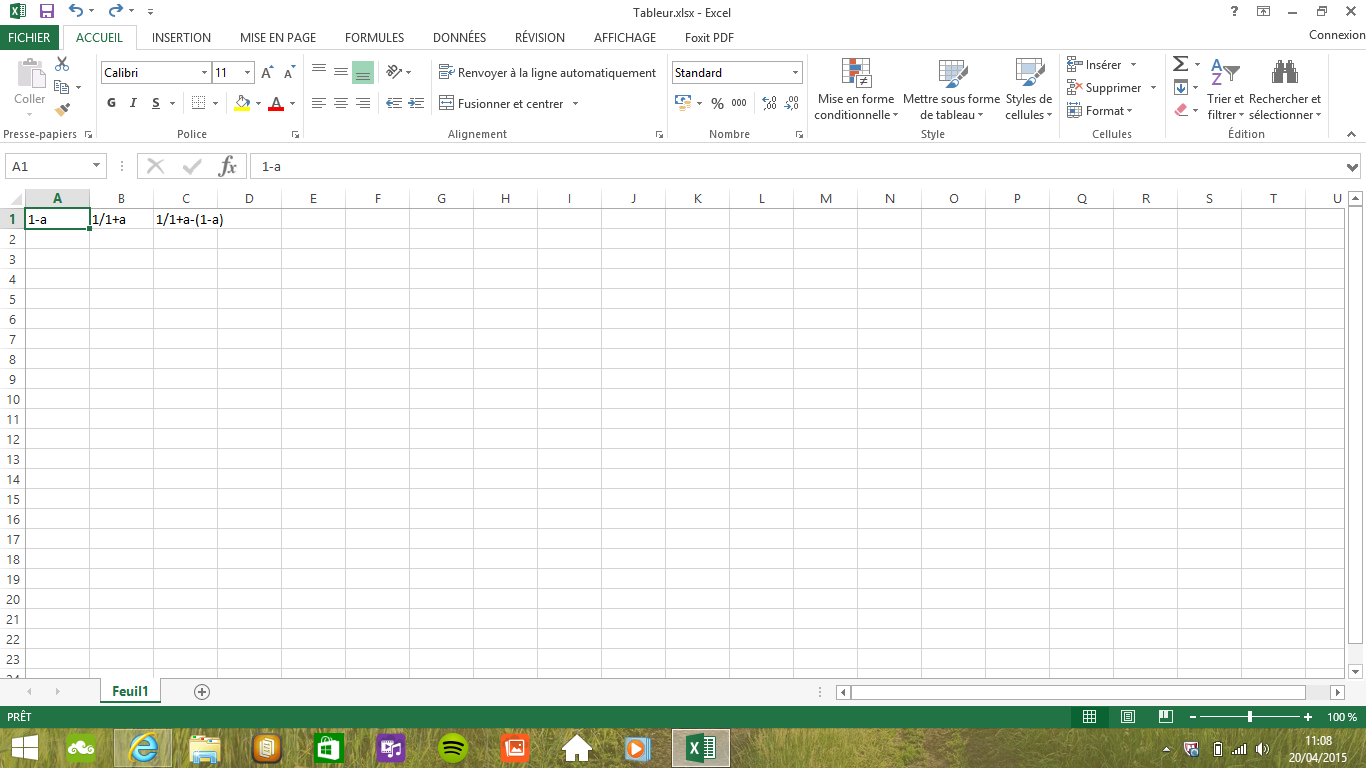
Task: Open the Calibri font name dropdown
Action: coord(204,73)
